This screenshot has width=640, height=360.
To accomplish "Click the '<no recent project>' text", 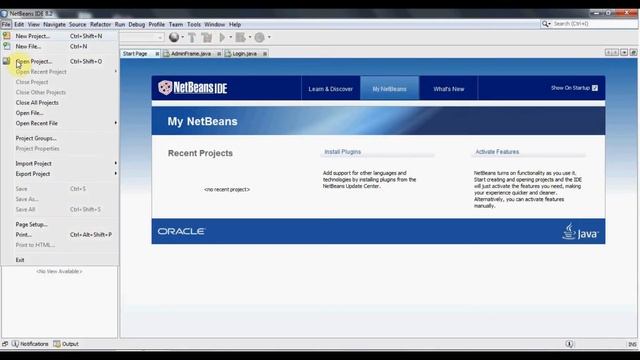I will click(x=227, y=189).
